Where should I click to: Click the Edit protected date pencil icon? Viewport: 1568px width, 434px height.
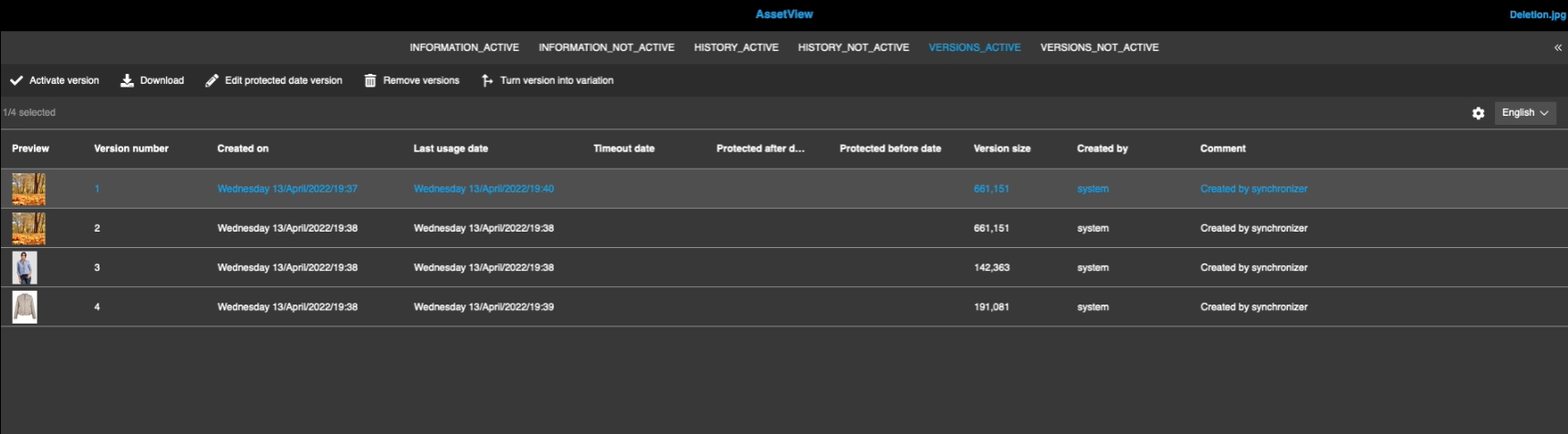[x=212, y=80]
